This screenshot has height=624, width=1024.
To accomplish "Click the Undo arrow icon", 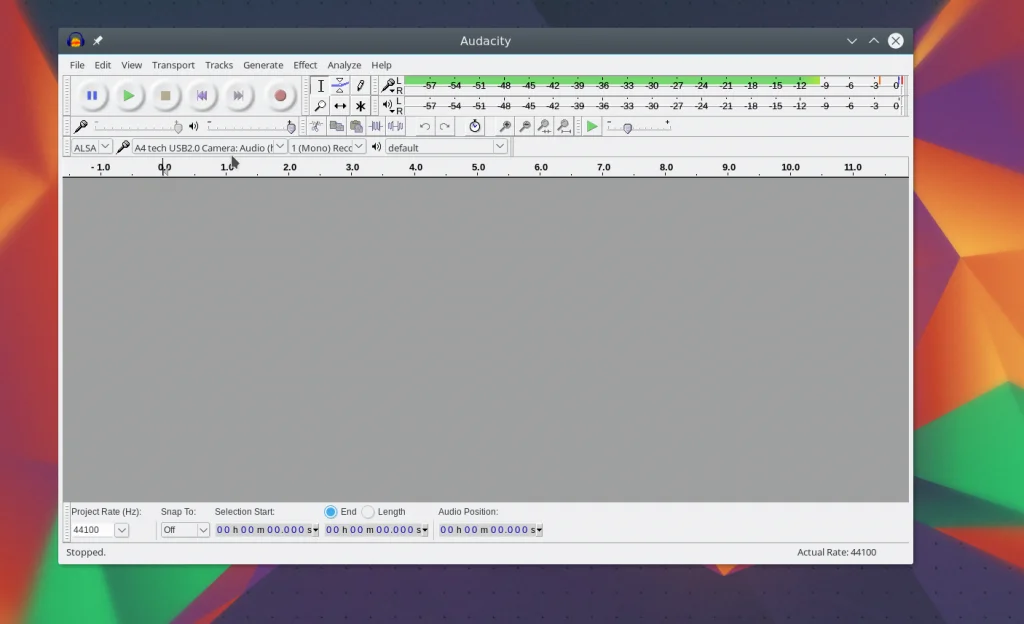I will [425, 127].
